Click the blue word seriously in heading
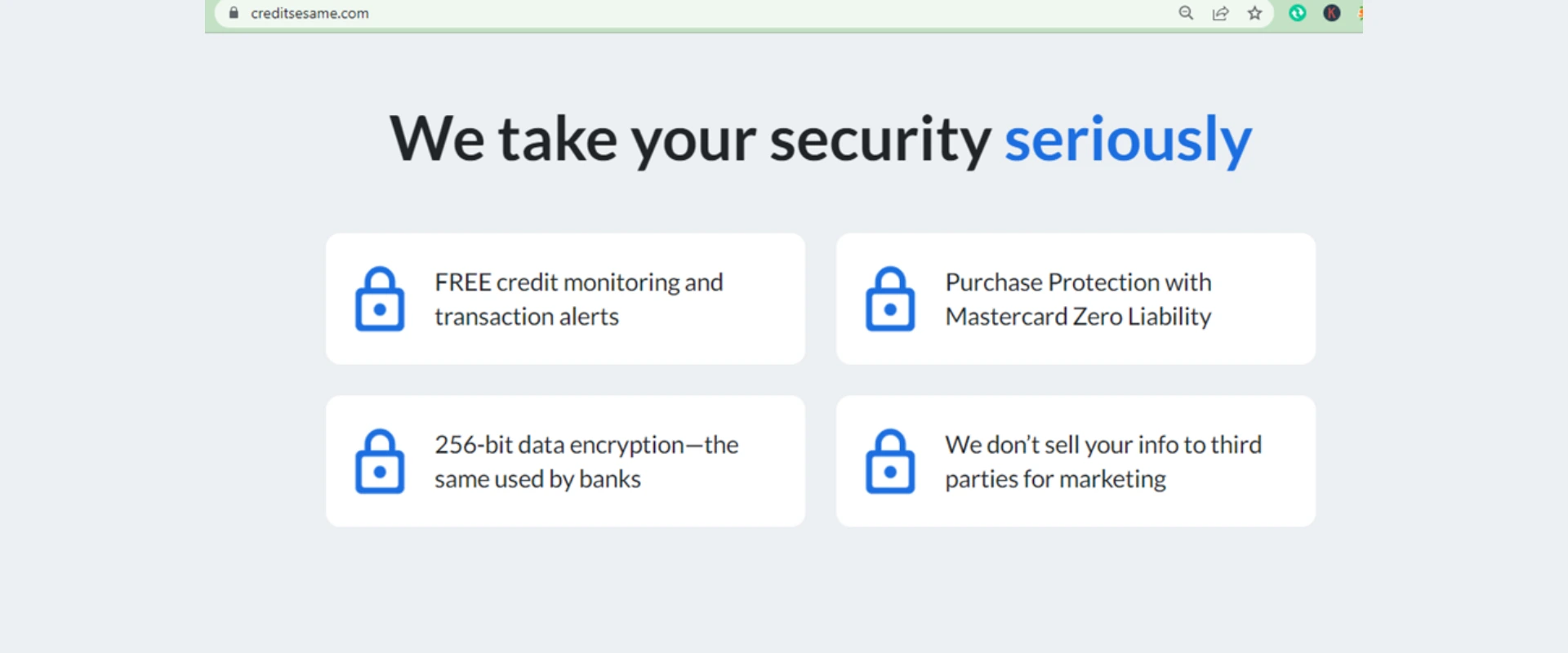 [x=1127, y=140]
